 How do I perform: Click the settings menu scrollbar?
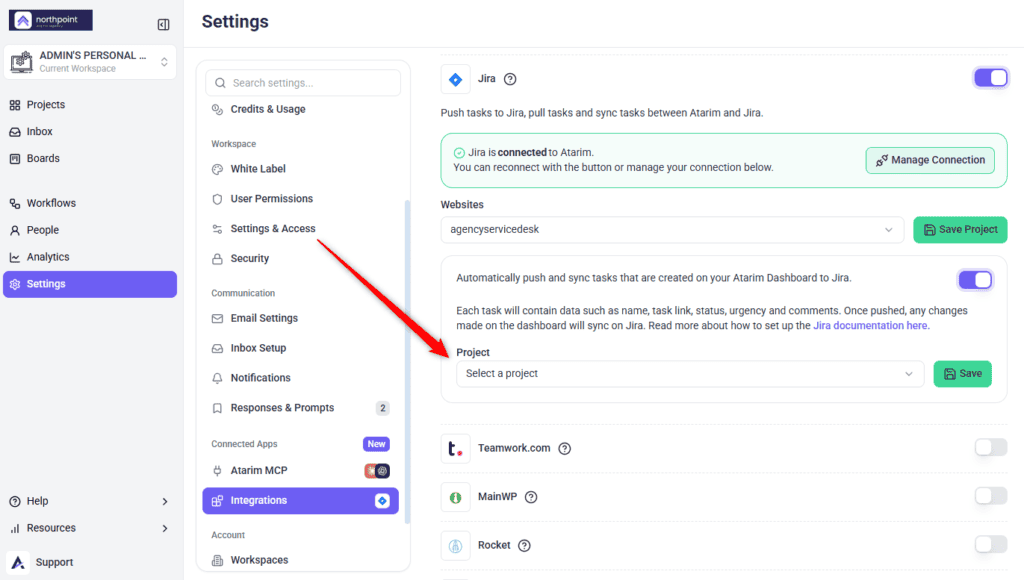408,361
